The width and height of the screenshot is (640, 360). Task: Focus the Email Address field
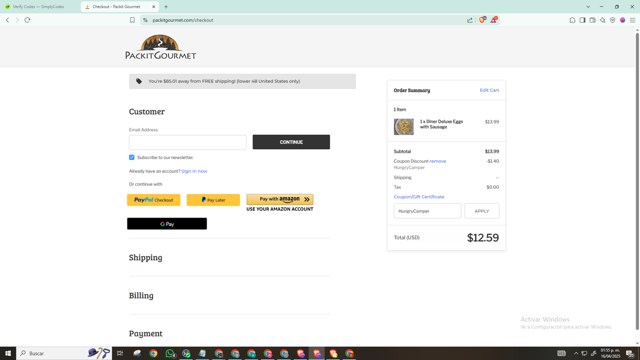187,142
